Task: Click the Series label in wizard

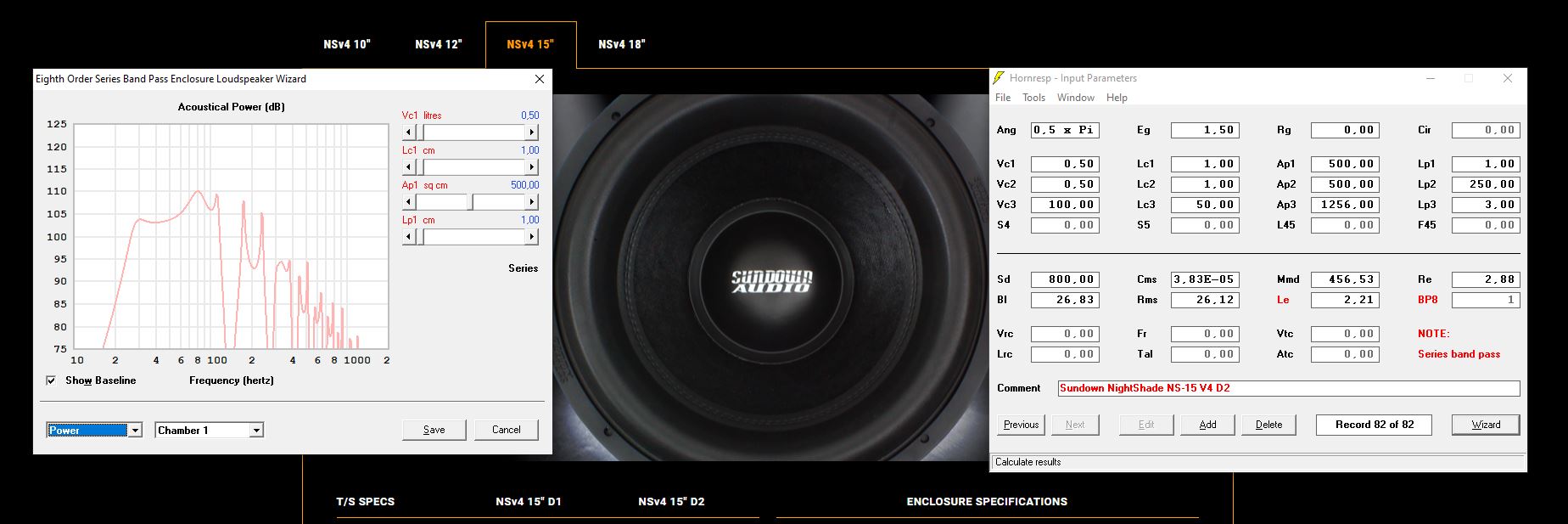Action: pos(523,268)
